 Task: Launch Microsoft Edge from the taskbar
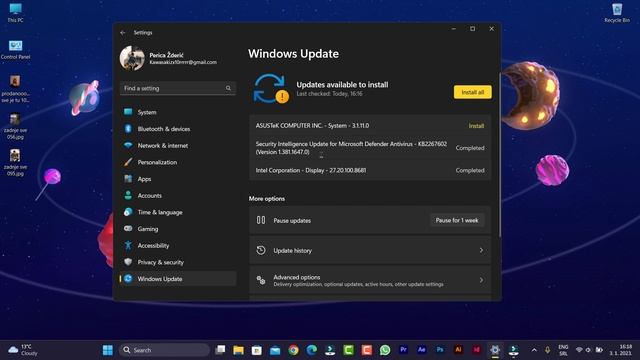pyautogui.click(x=312, y=350)
